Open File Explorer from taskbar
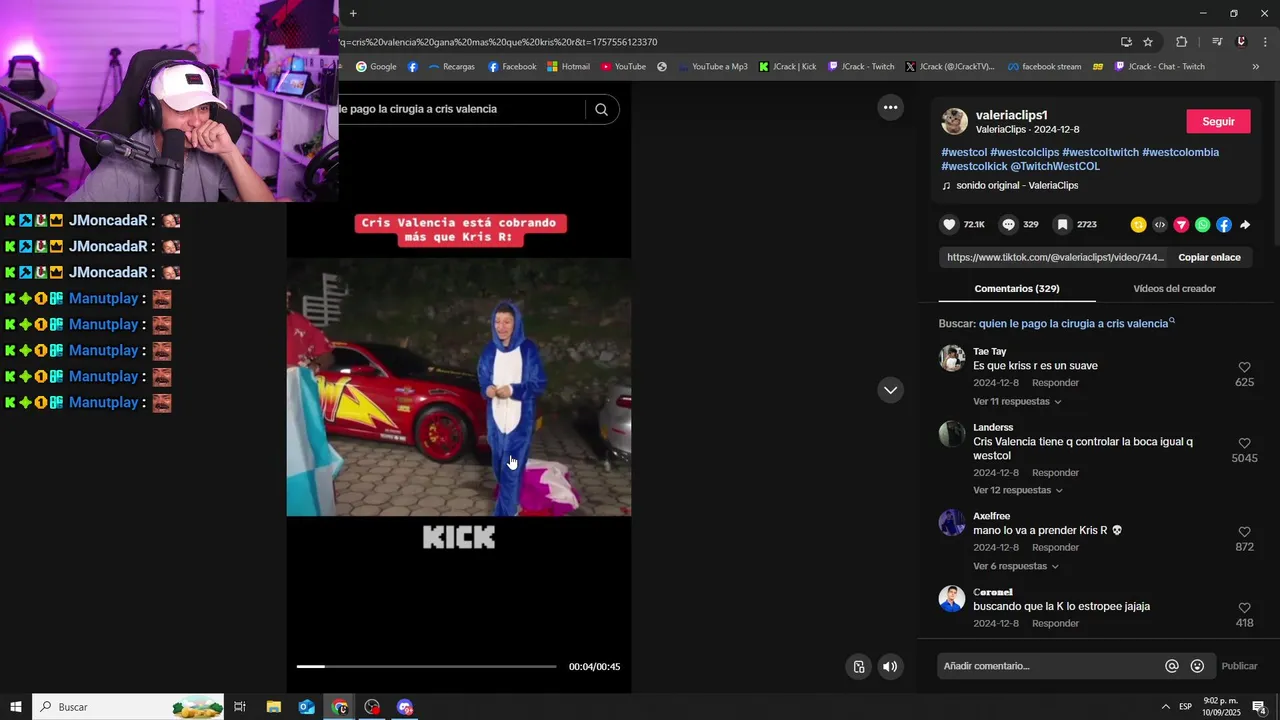 pyautogui.click(x=274, y=707)
